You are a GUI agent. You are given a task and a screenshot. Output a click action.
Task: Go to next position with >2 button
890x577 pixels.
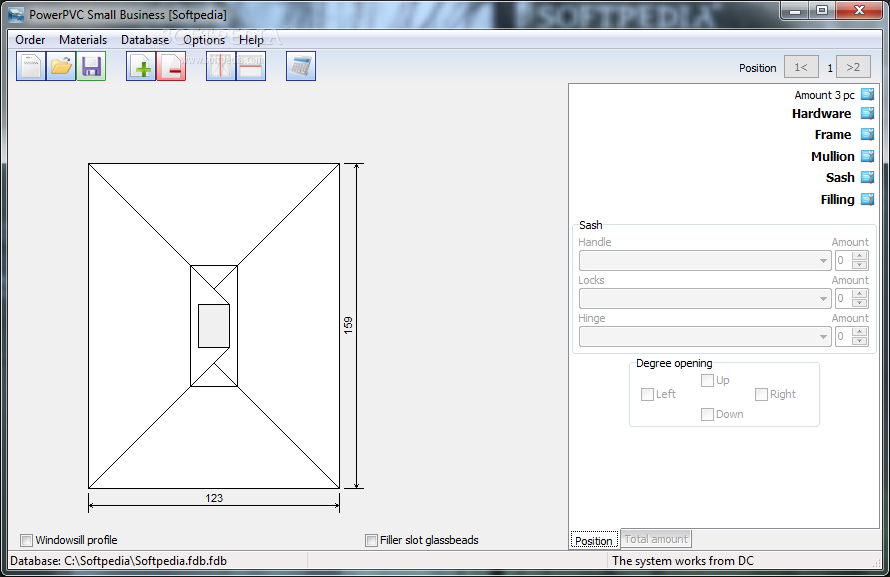[853, 67]
